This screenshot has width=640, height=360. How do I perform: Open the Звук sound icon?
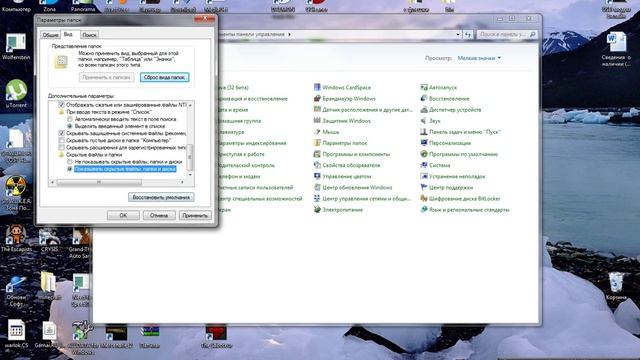pyautogui.click(x=424, y=120)
